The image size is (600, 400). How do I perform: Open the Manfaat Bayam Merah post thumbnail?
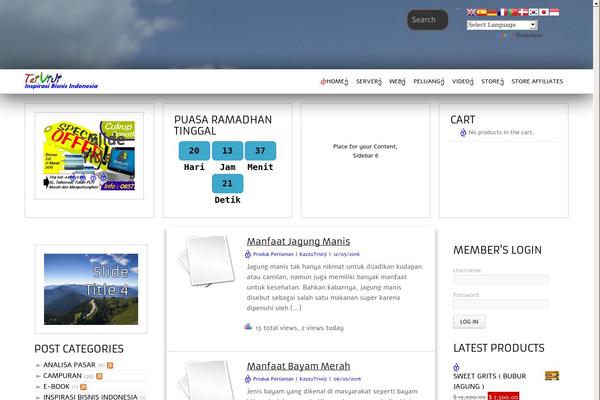206,380
